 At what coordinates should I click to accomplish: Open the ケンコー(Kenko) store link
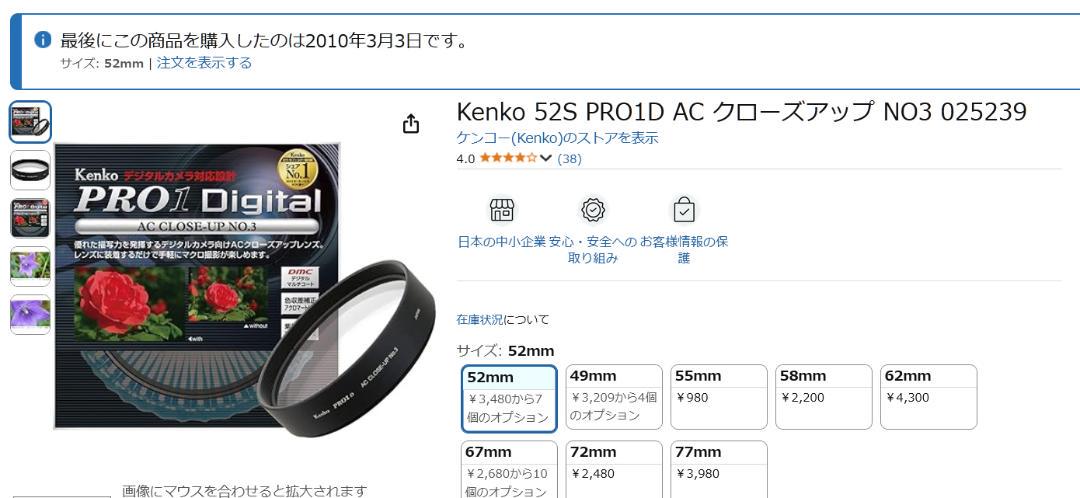pos(557,138)
